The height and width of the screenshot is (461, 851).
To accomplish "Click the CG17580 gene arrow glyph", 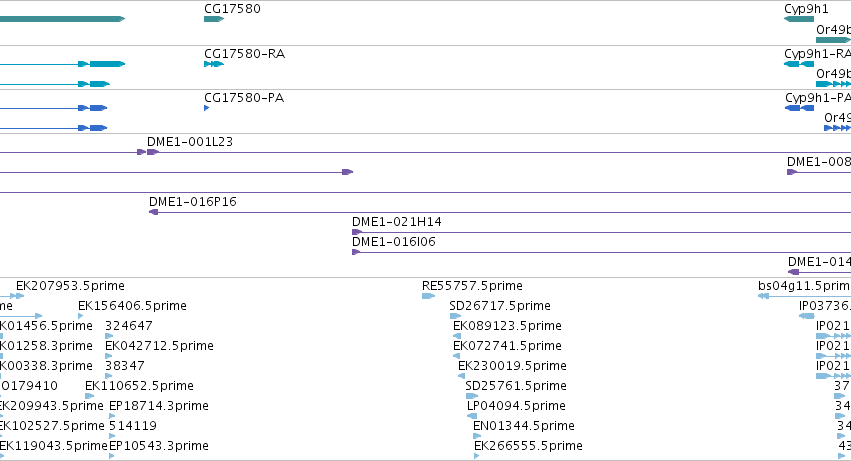I will [x=214, y=19].
